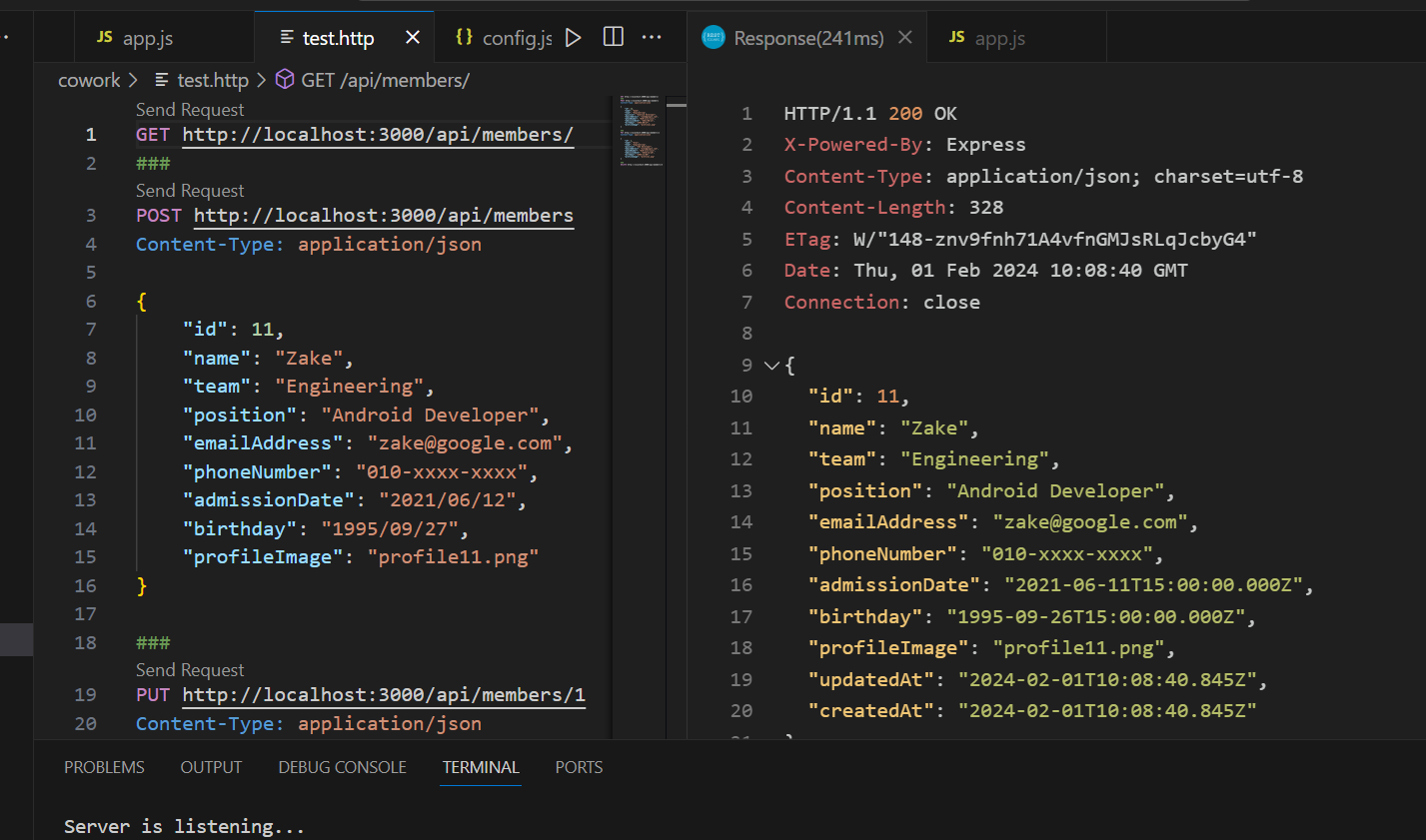The width and height of the screenshot is (1426, 840).
Task: Click the Content-Length: 328 header
Action: pyautogui.click(x=893, y=208)
